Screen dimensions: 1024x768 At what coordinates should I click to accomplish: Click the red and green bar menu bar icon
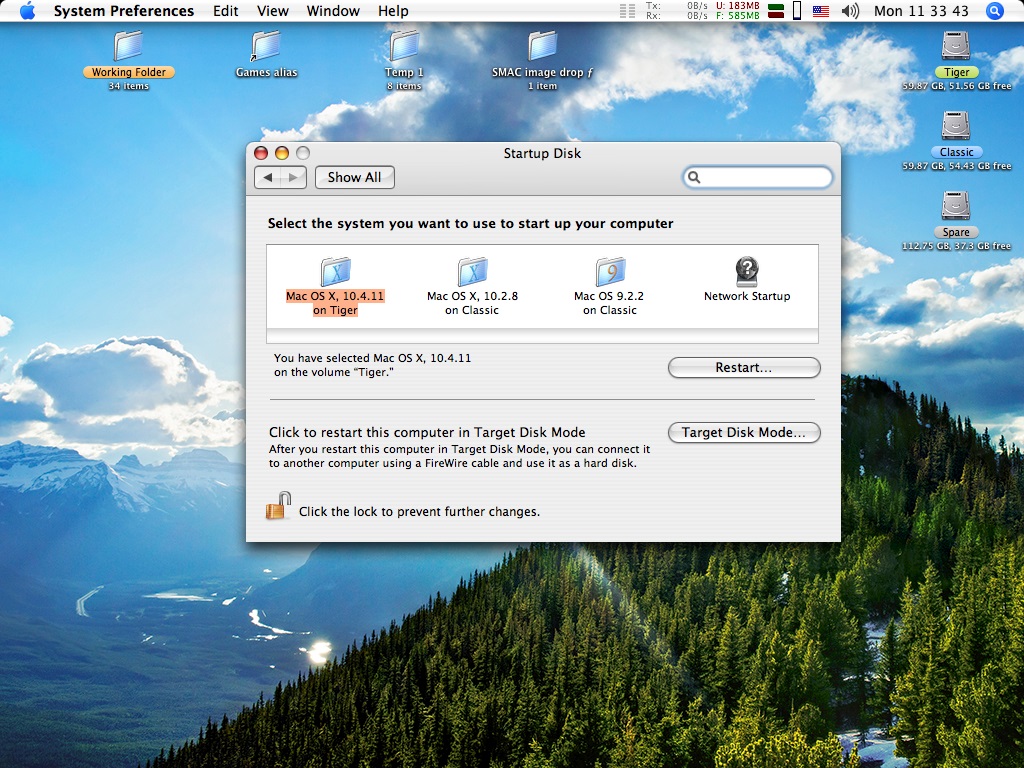776,11
